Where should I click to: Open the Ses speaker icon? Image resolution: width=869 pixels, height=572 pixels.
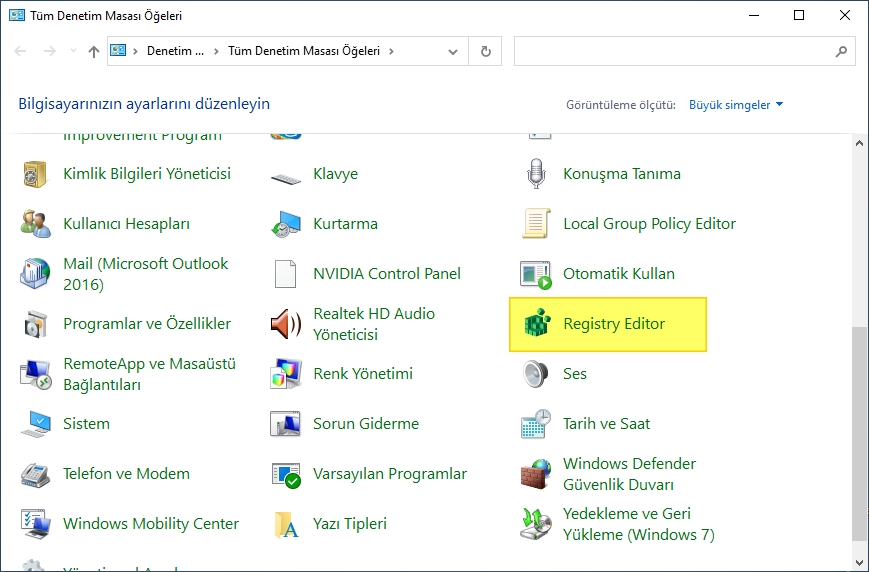536,374
